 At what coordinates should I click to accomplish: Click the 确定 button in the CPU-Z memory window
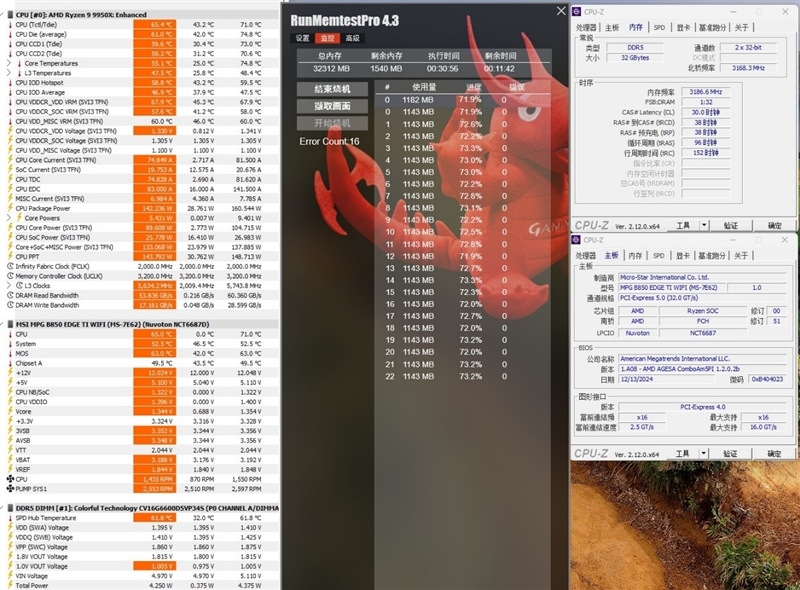click(x=774, y=224)
